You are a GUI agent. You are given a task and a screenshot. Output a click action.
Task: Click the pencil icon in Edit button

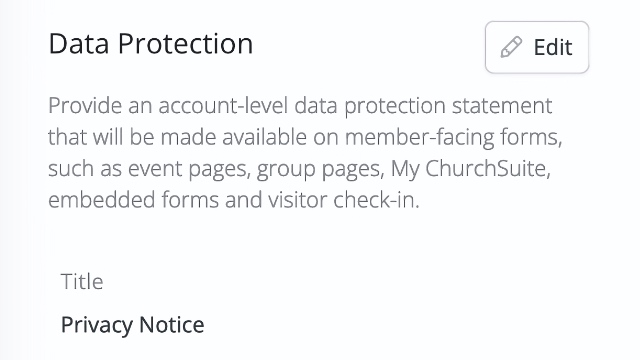point(511,47)
